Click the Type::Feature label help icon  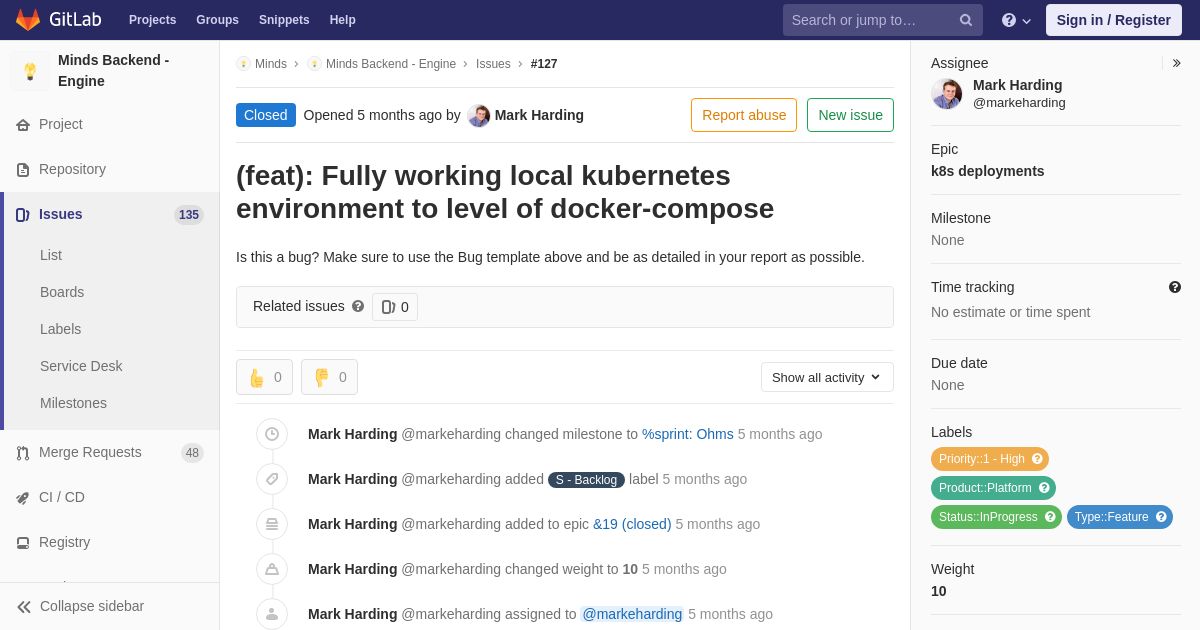pyautogui.click(x=1161, y=517)
